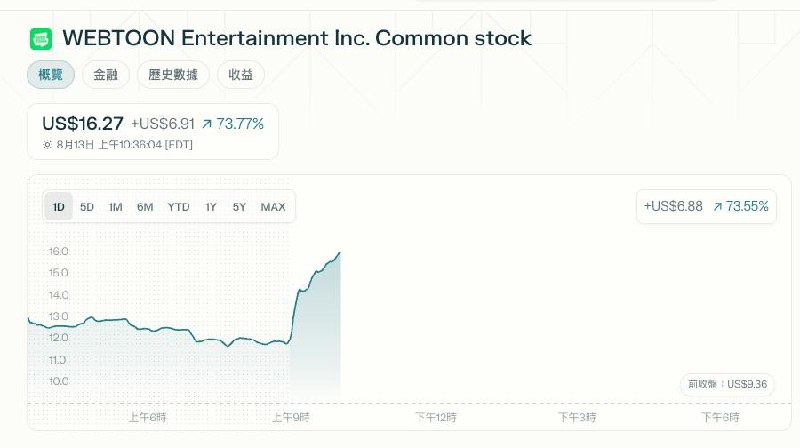This screenshot has height=448, width=800.
Task: Open the 概覽 tab
Action: pyautogui.click(x=50, y=74)
